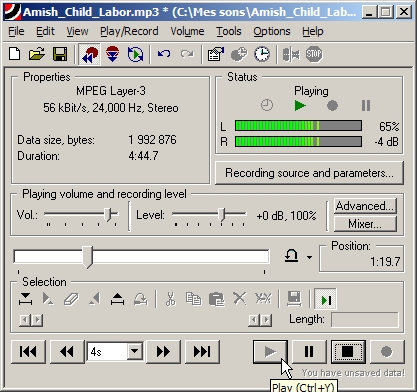This screenshot has height=392, width=417.
Task: Open the Play/Record menu
Action: pos(129,31)
